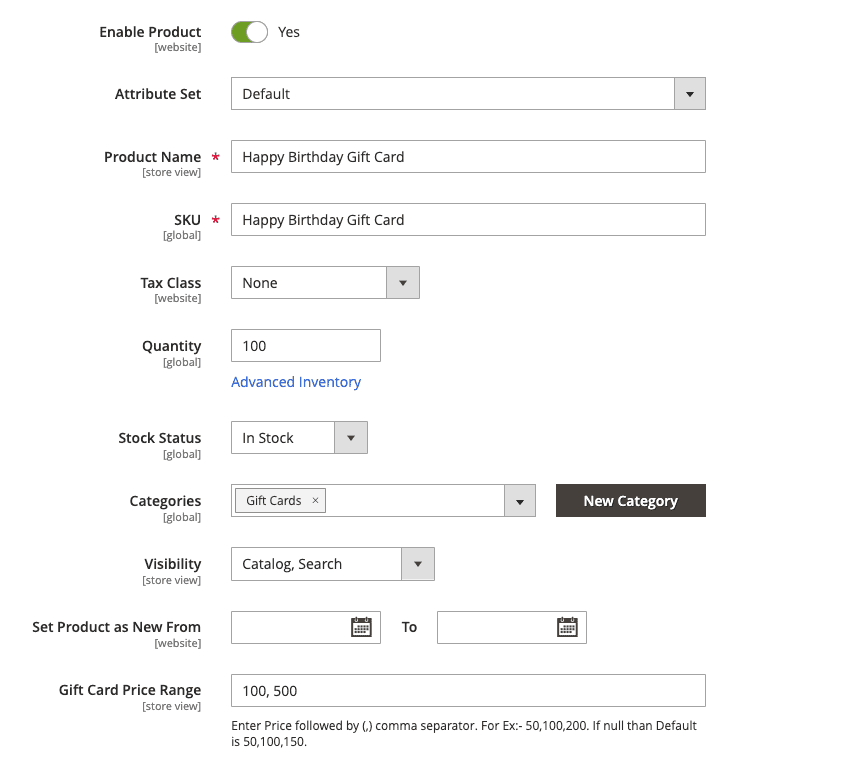862x763 pixels.
Task: Open the Visibility dropdown arrow
Action: point(417,563)
